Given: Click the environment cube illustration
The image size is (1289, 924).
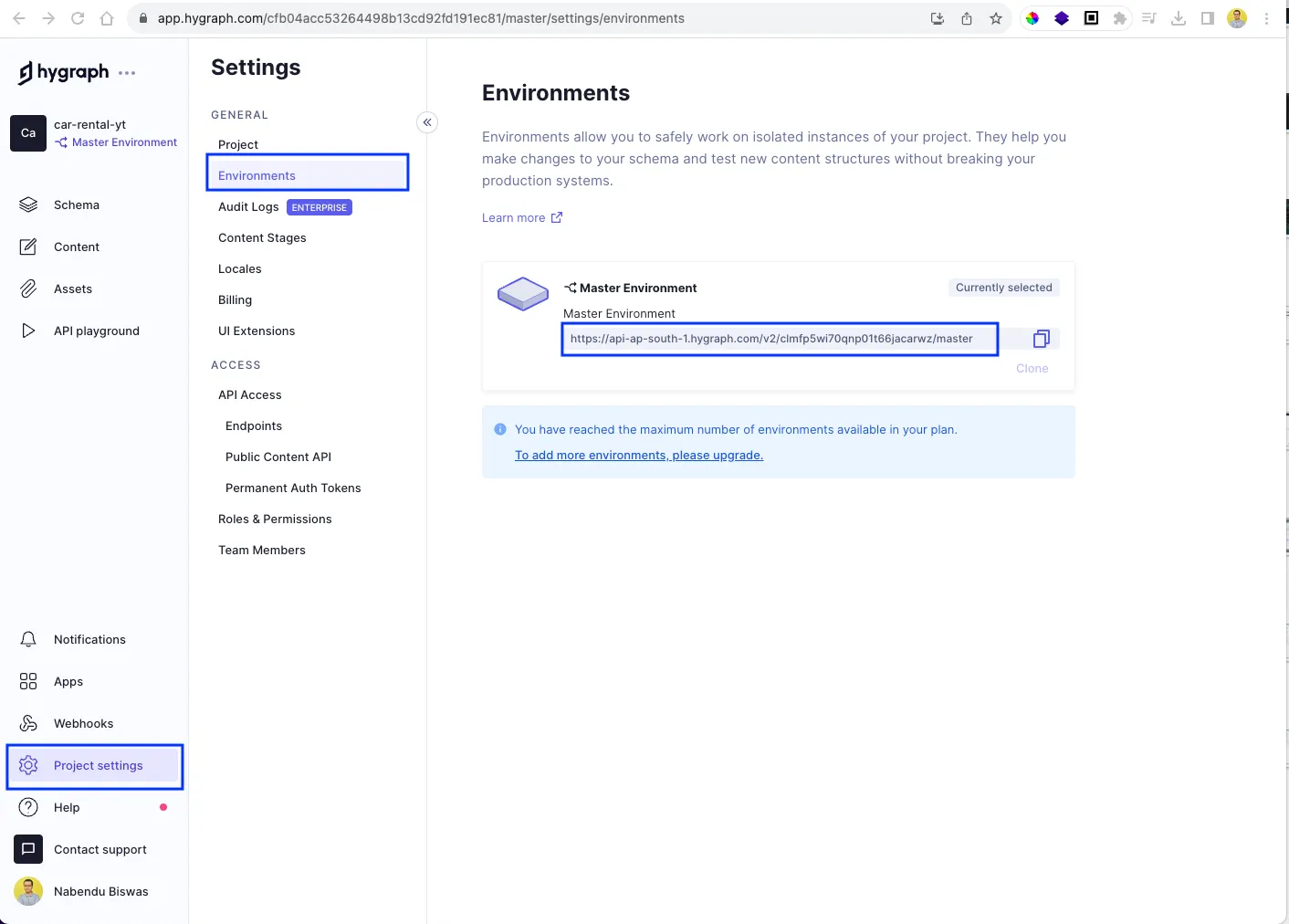Looking at the screenshot, I should pyautogui.click(x=523, y=294).
